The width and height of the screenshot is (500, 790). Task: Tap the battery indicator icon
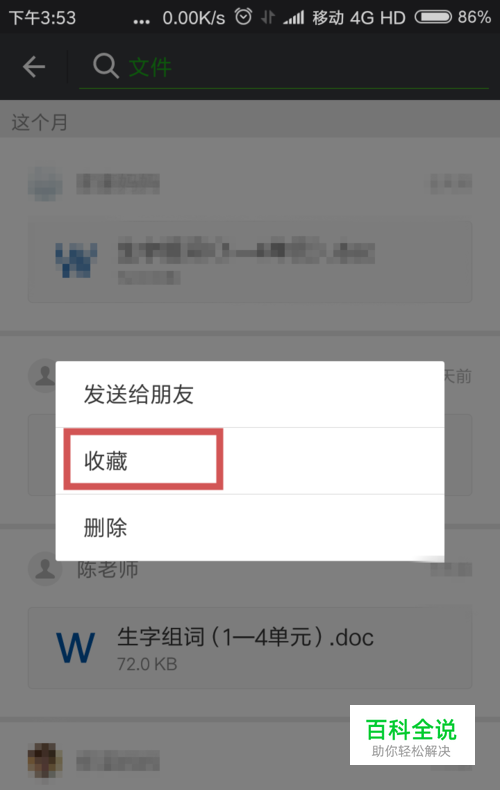[x=433, y=17]
